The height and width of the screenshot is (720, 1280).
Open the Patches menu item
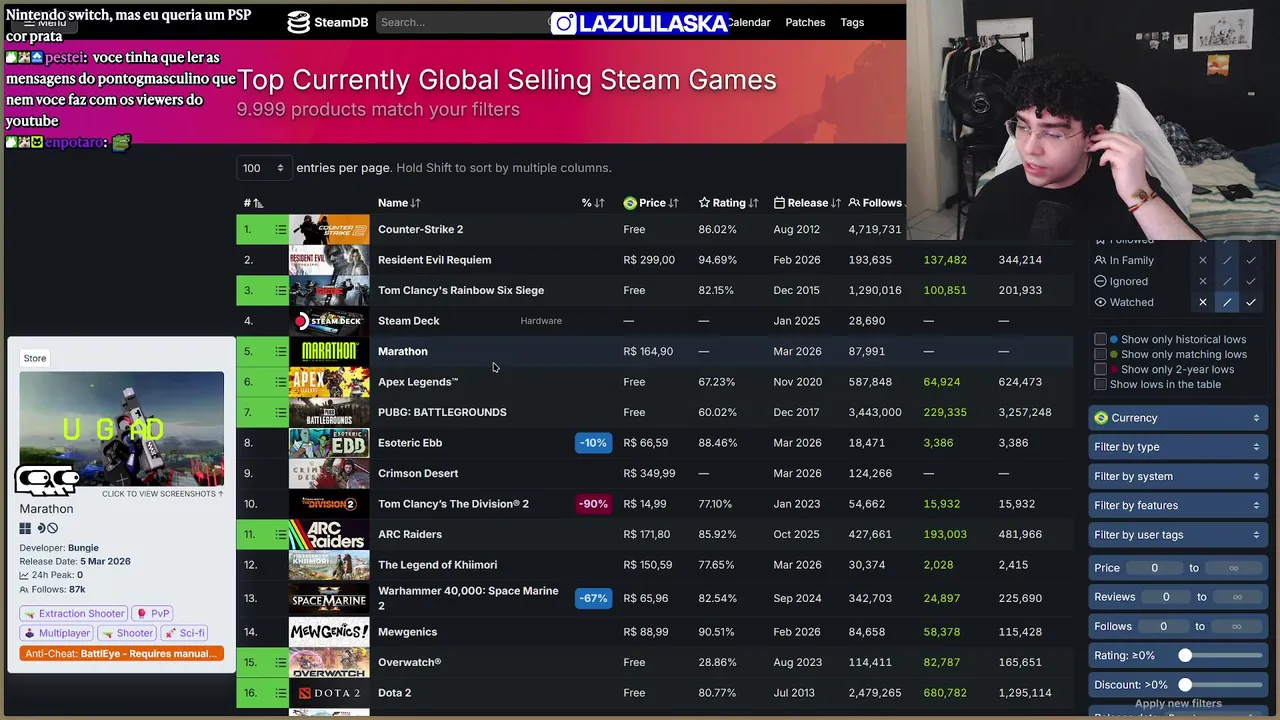[805, 22]
